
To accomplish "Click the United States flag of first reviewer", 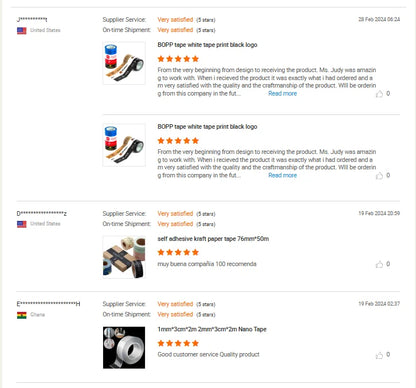I will point(22,31).
